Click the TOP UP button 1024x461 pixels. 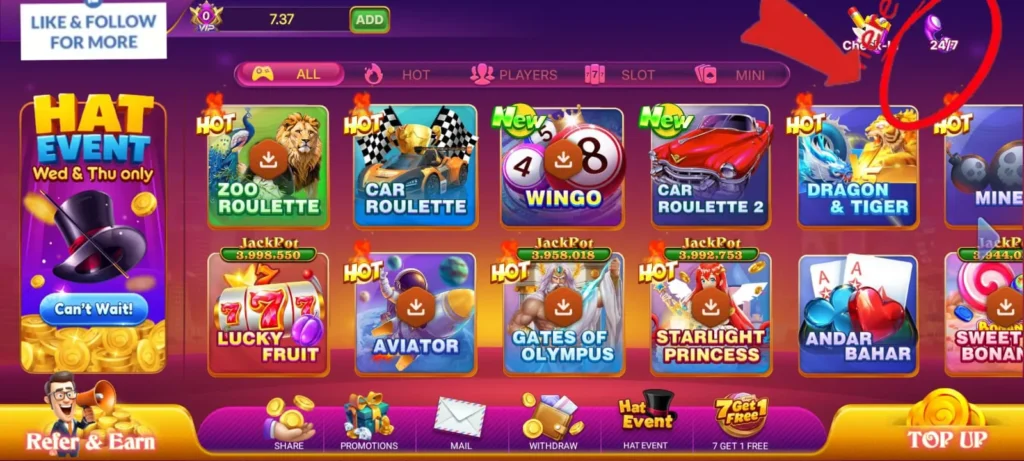(x=947, y=439)
